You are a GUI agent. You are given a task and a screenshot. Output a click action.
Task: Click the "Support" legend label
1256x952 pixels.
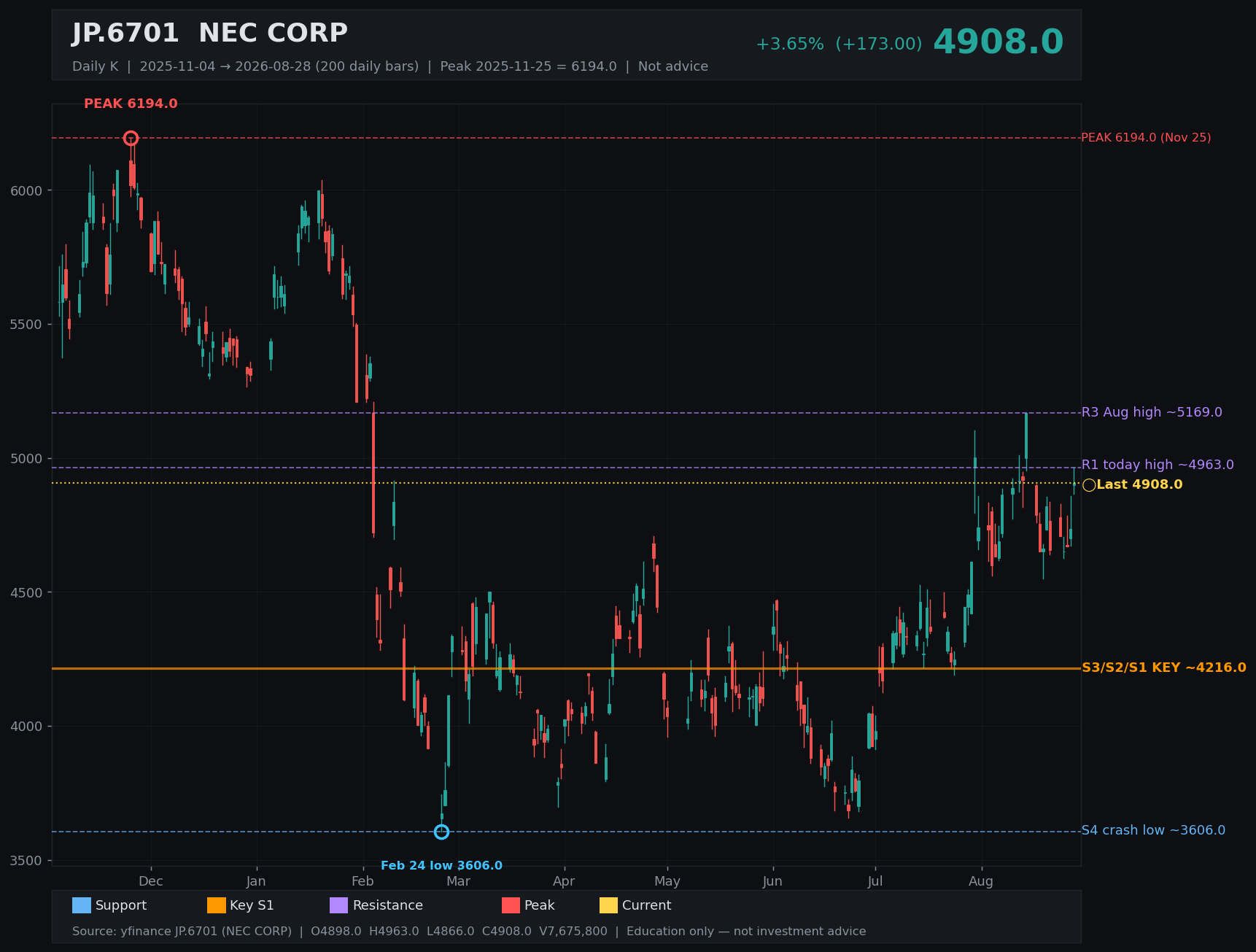point(121,905)
